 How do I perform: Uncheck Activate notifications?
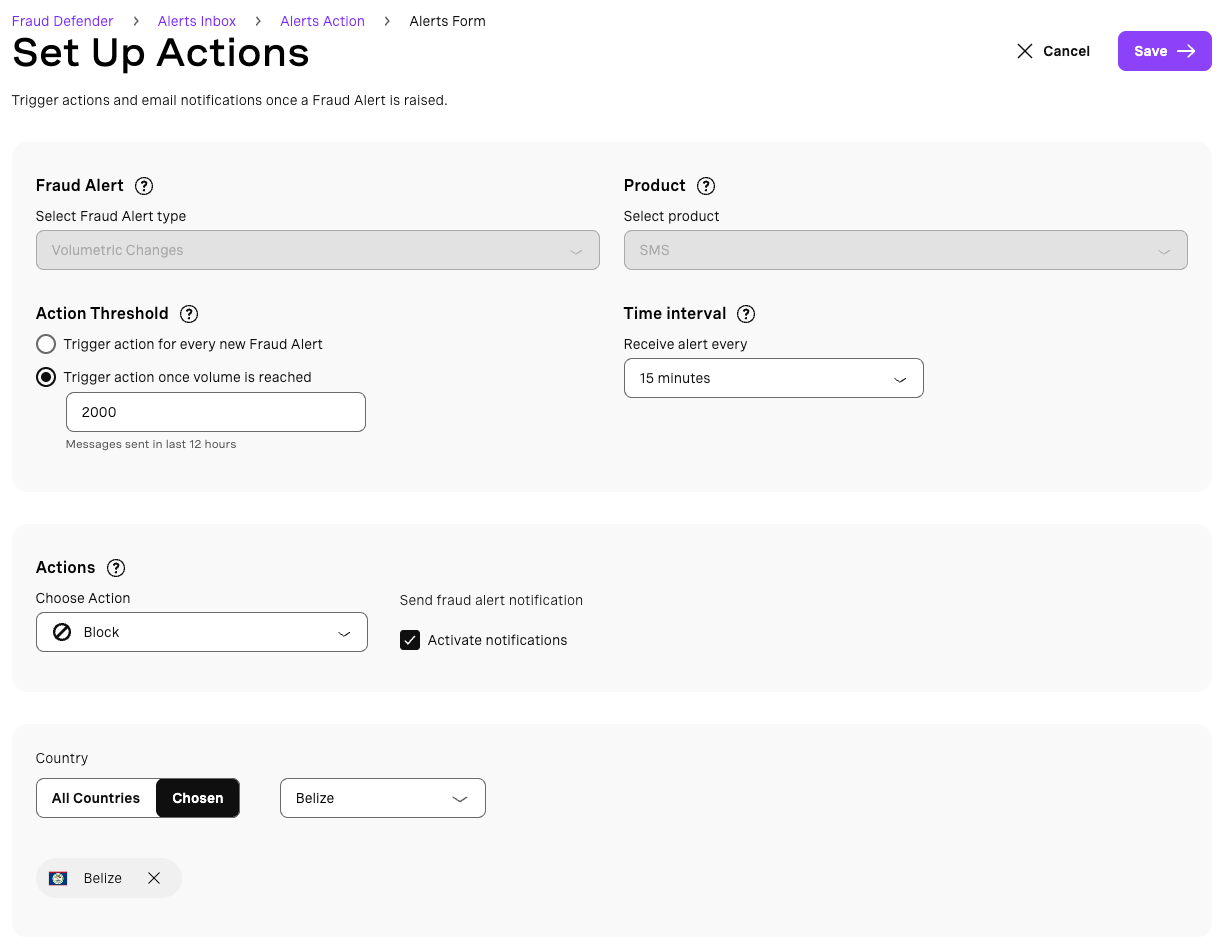point(410,640)
